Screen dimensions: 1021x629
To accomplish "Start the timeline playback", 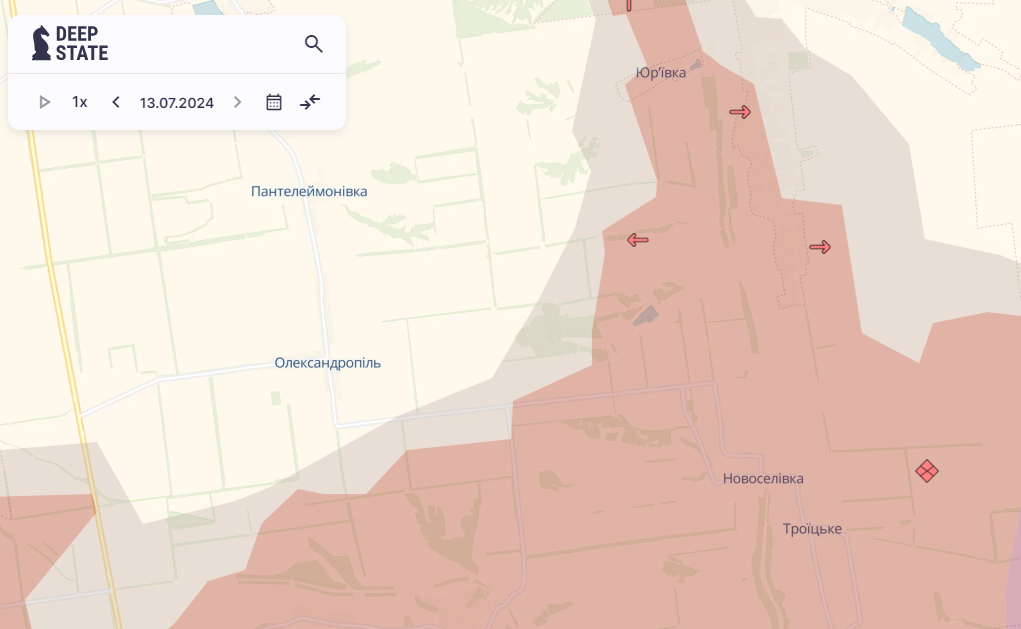I will tap(44, 102).
